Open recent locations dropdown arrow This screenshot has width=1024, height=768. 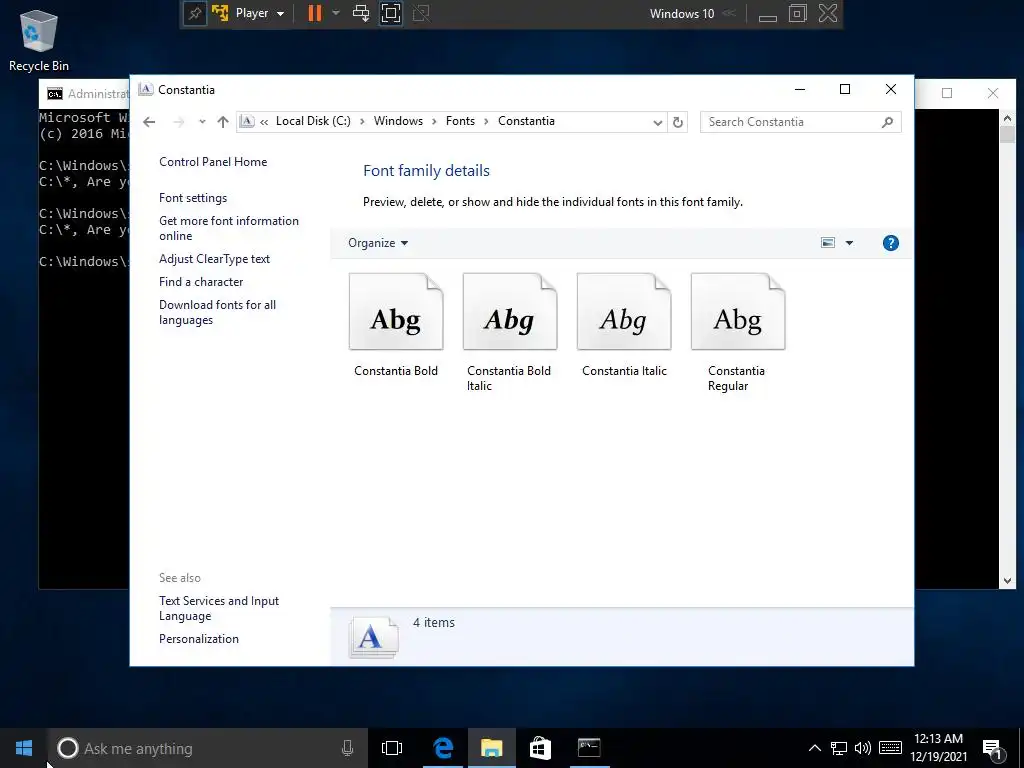click(202, 122)
